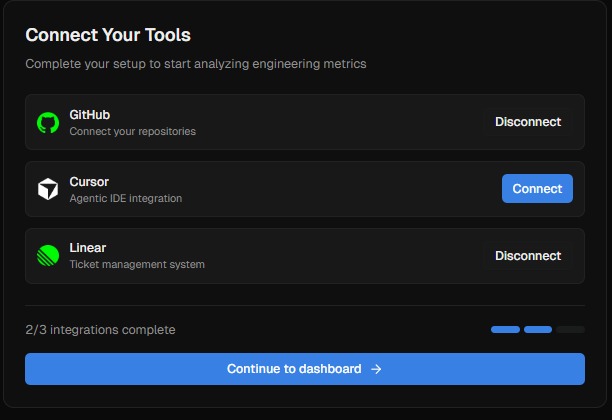Disconnect the GitHub integration

click(x=528, y=122)
